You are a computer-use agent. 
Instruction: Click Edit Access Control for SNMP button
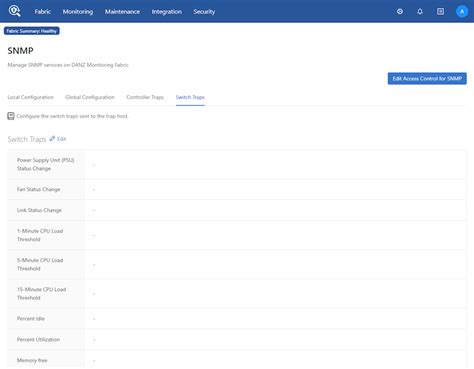427,79
